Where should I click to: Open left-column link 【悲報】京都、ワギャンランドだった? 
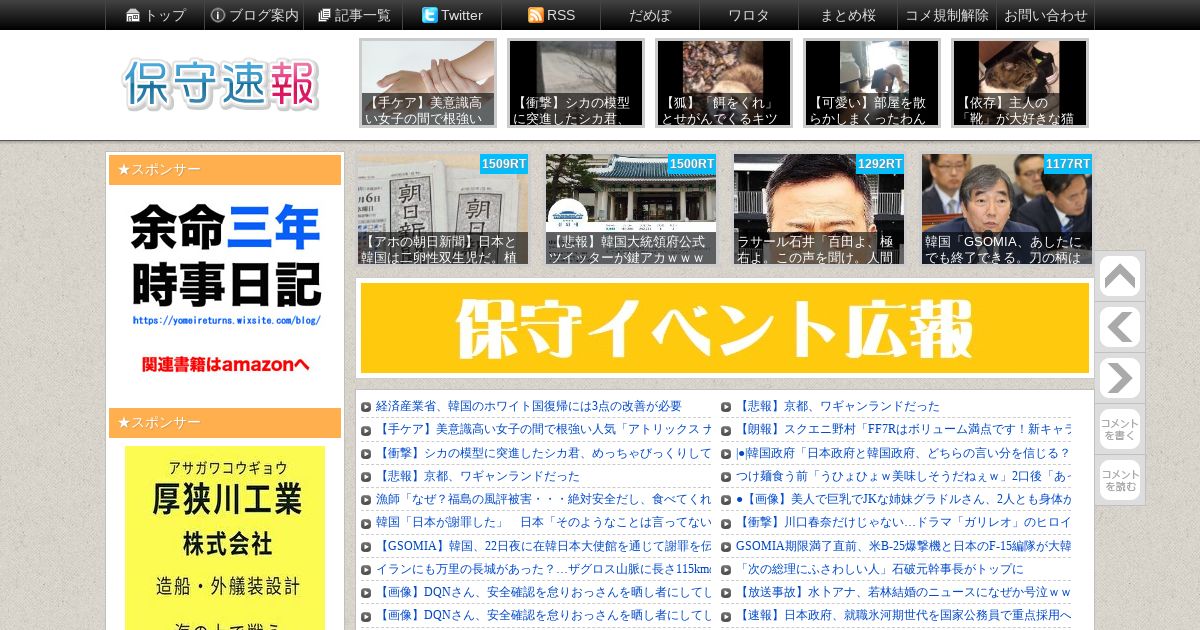pos(477,475)
